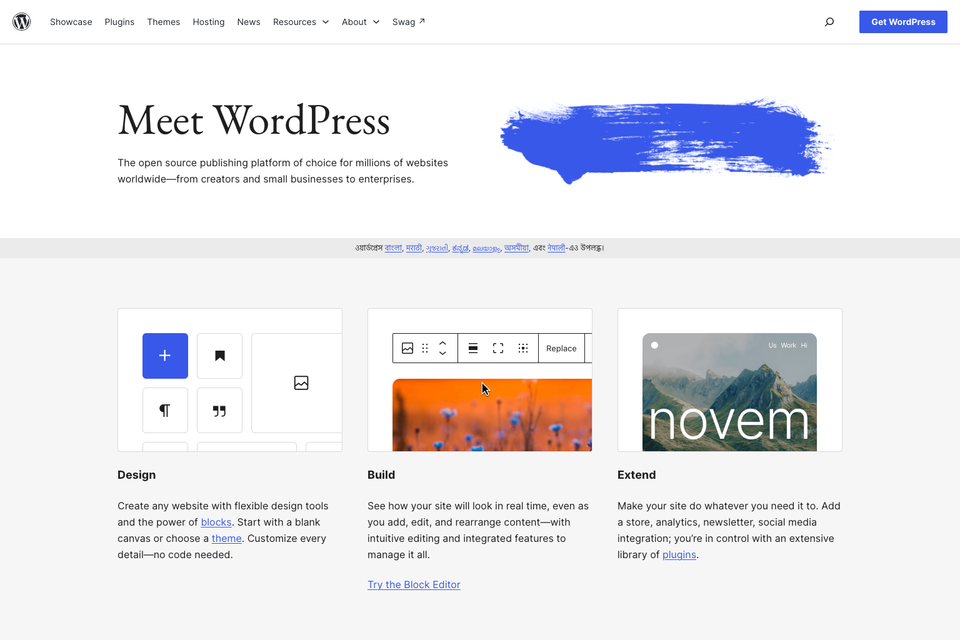Select the ಕನ್ನಡ language link

[x=460, y=247]
